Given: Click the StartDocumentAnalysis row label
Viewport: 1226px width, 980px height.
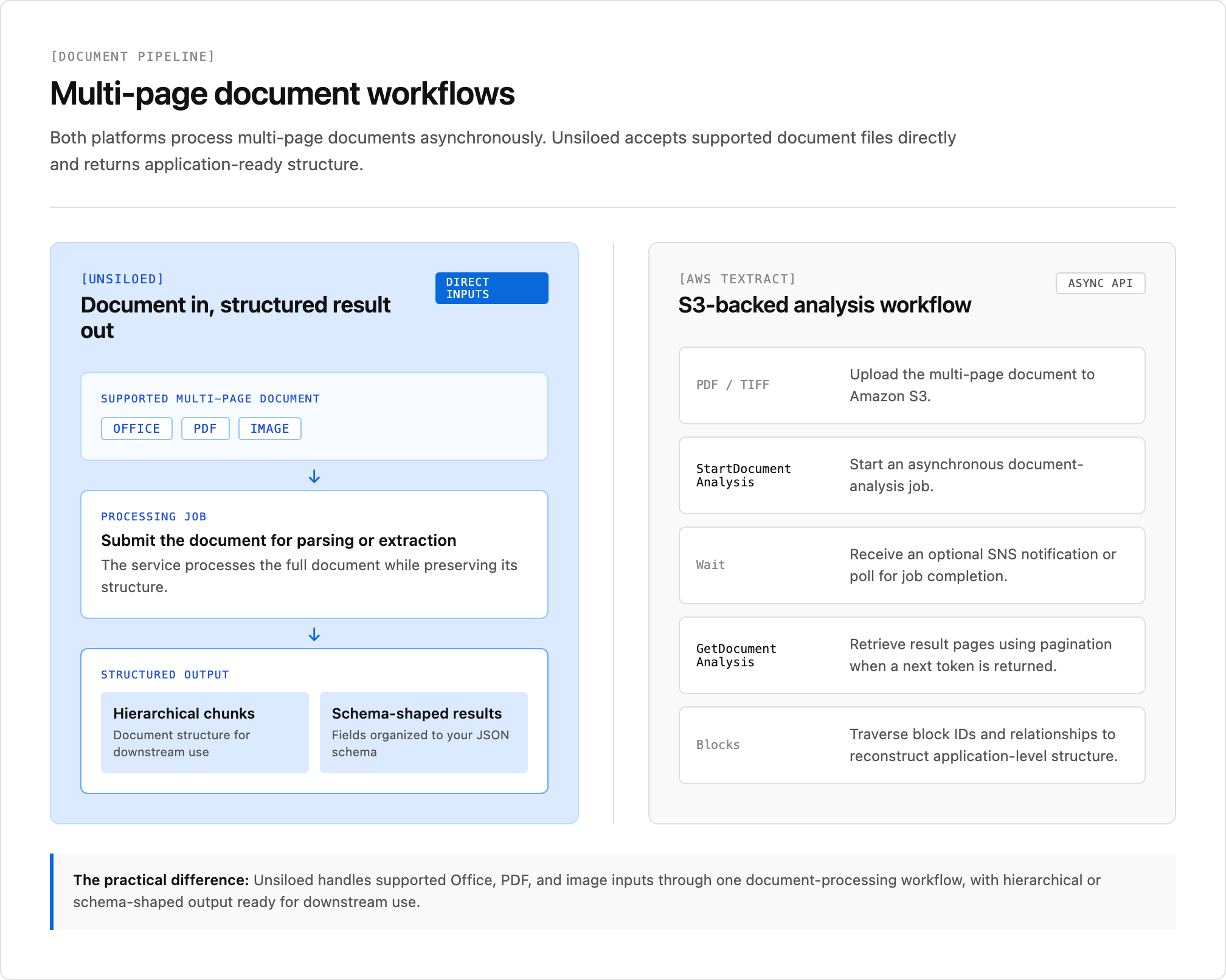Looking at the screenshot, I should (743, 475).
